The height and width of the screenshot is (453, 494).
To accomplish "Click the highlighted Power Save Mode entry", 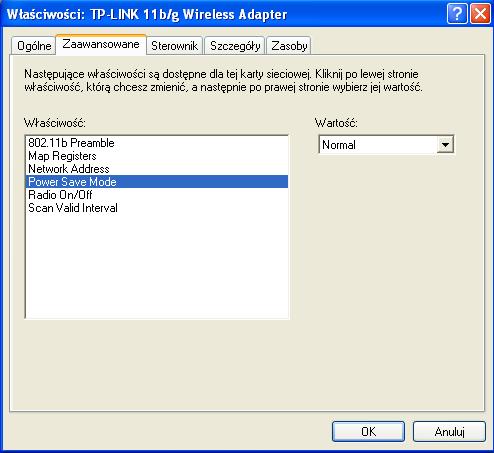I will 157,182.
